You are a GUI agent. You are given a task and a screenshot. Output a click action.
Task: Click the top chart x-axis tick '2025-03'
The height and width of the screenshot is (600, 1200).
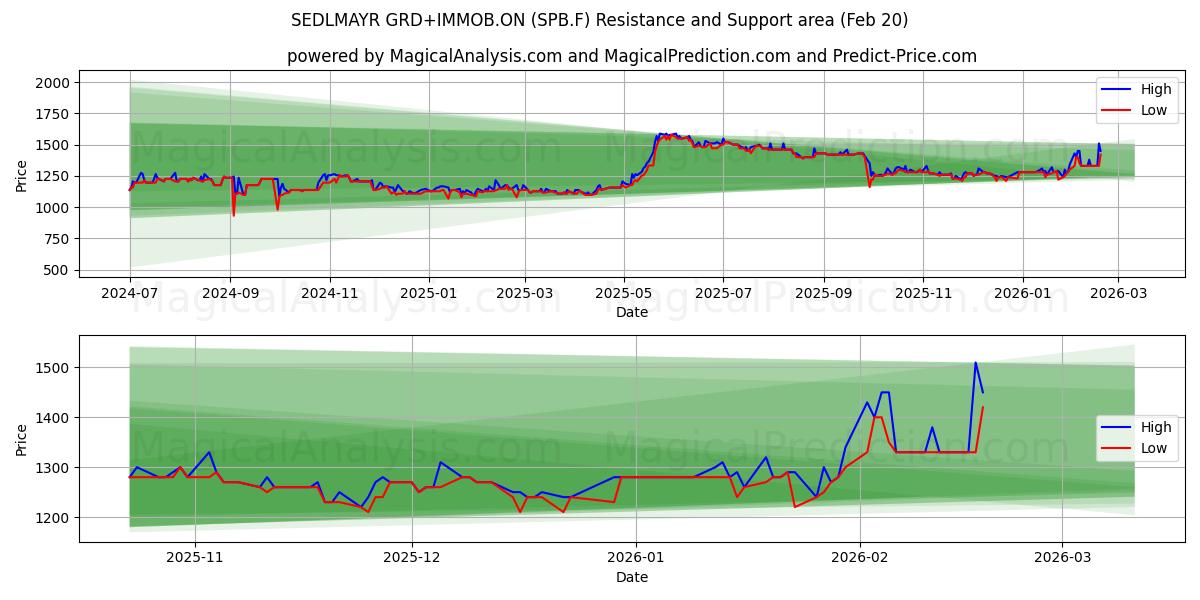(525, 294)
